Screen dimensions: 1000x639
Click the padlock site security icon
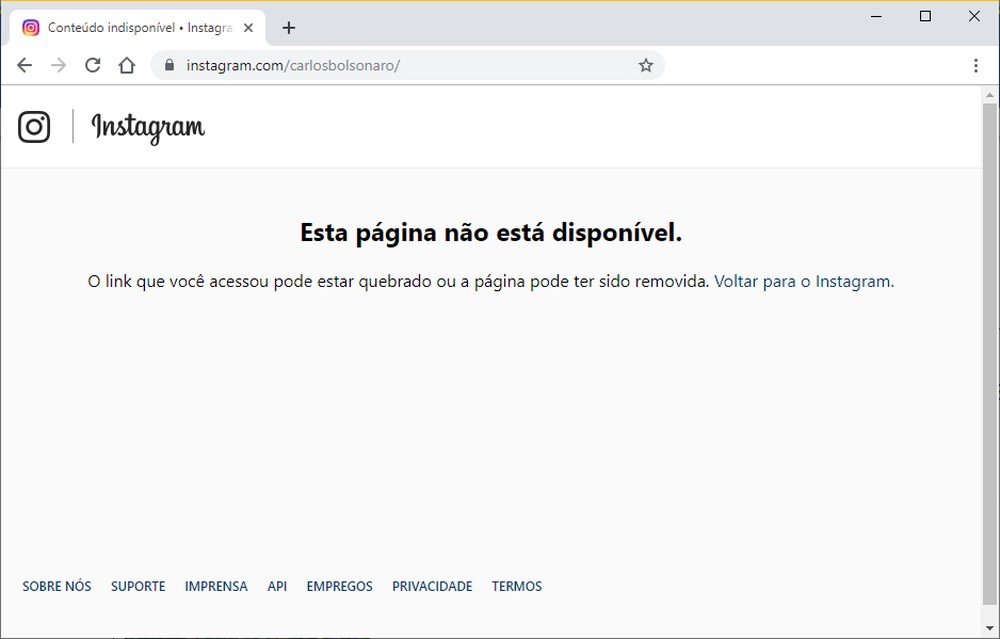[169, 65]
